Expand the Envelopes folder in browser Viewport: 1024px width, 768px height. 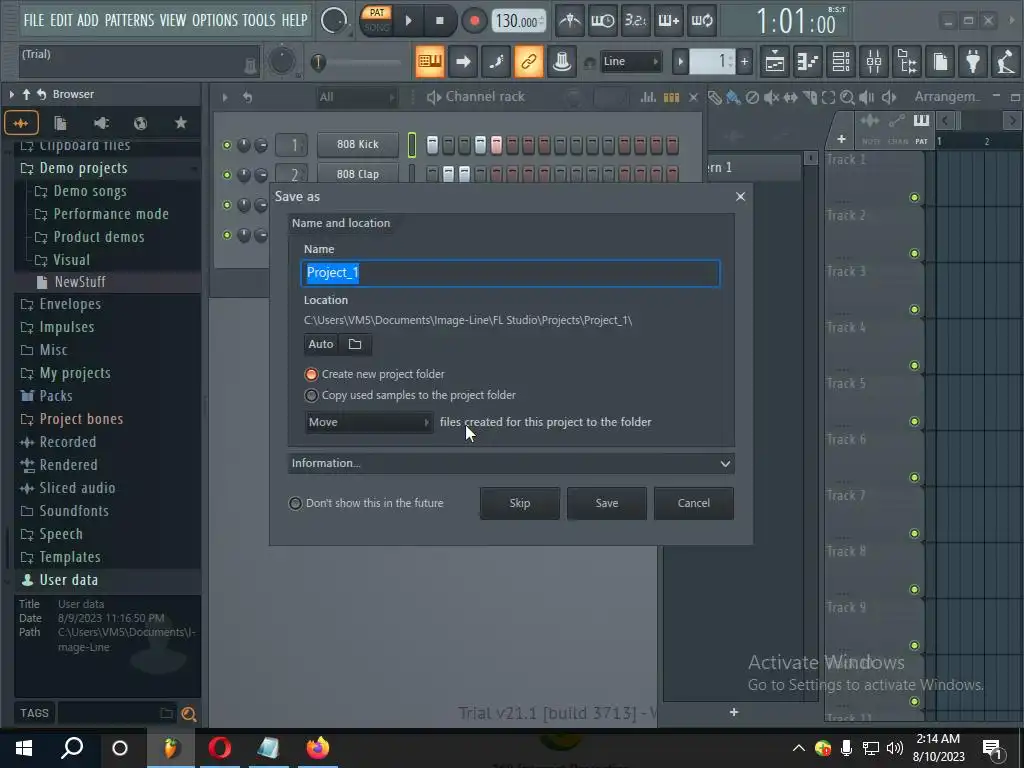(70, 304)
